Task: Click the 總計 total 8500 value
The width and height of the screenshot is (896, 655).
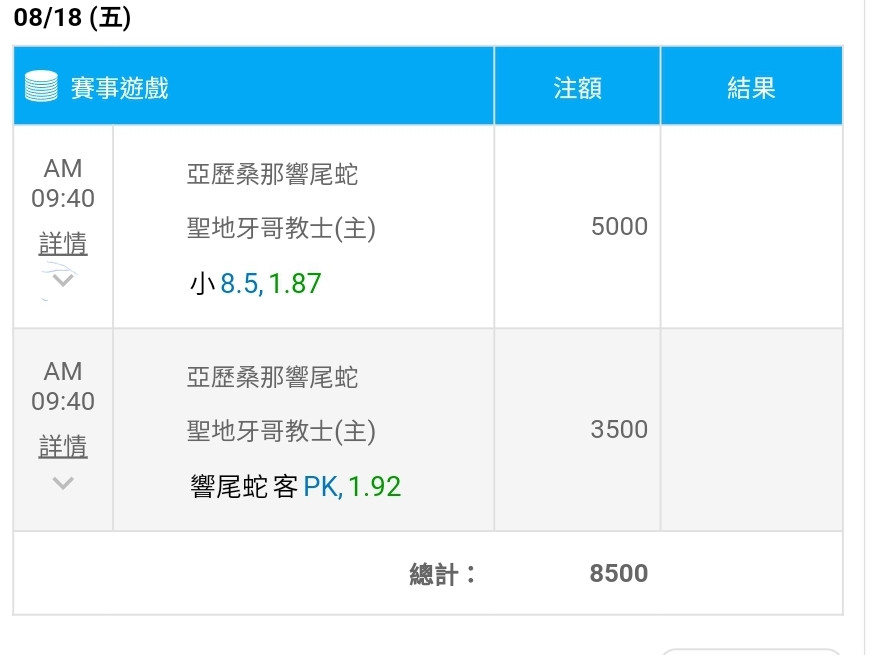Action: [619, 573]
